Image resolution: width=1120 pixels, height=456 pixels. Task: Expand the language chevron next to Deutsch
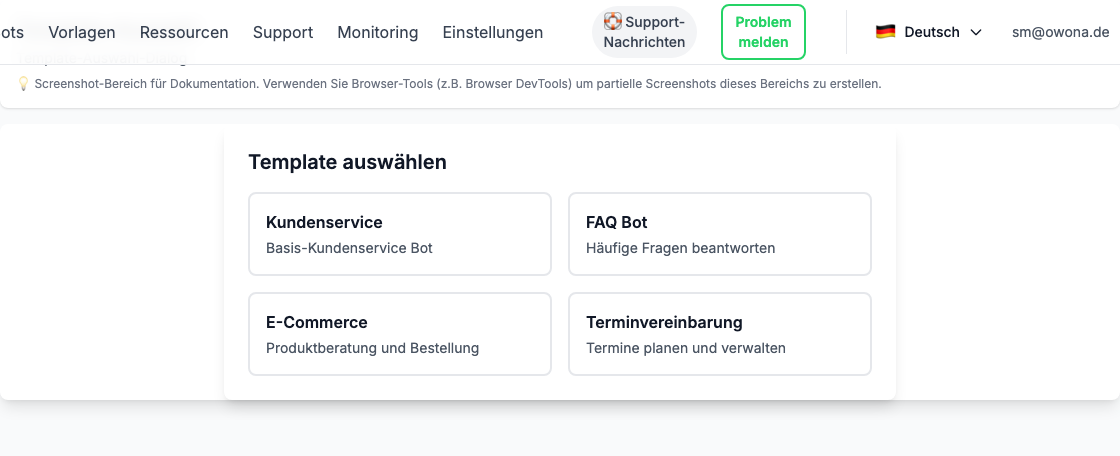click(976, 32)
